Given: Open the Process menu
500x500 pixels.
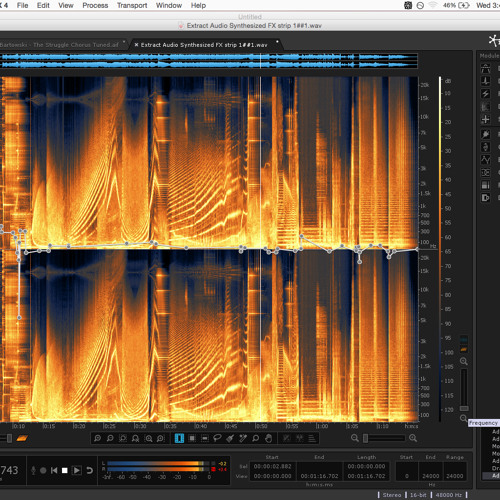Looking at the screenshot, I should 95,5.
